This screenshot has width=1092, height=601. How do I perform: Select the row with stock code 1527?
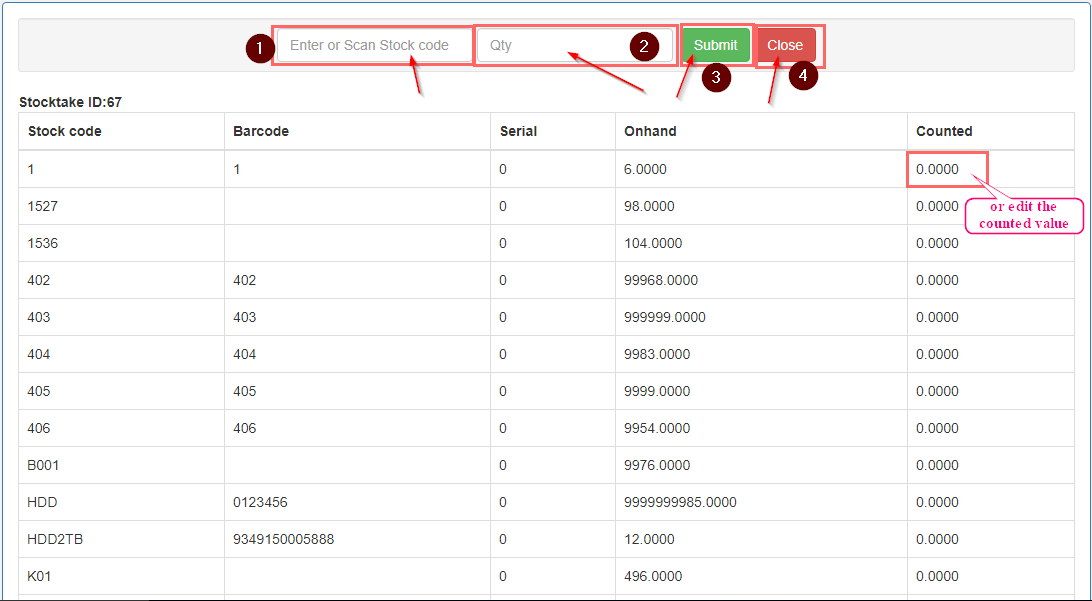(x=43, y=206)
